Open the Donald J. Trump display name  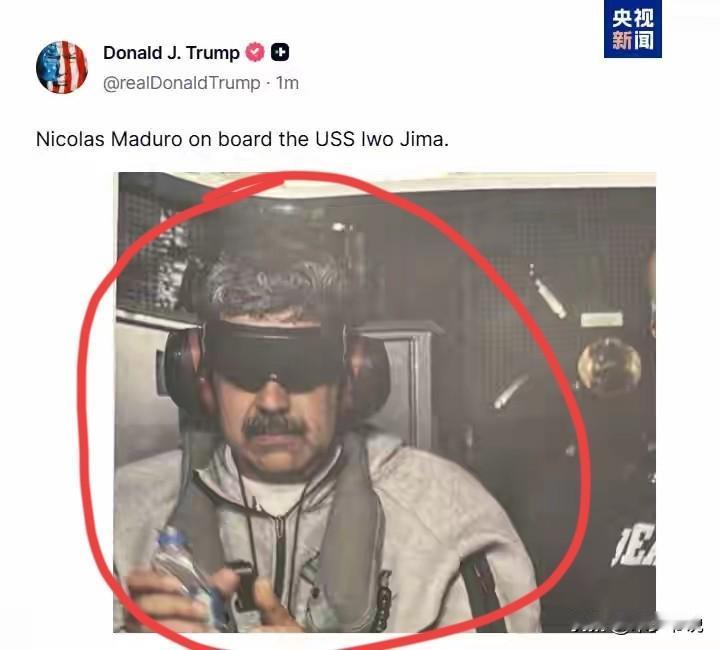pyautogui.click(x=171, y=53)
